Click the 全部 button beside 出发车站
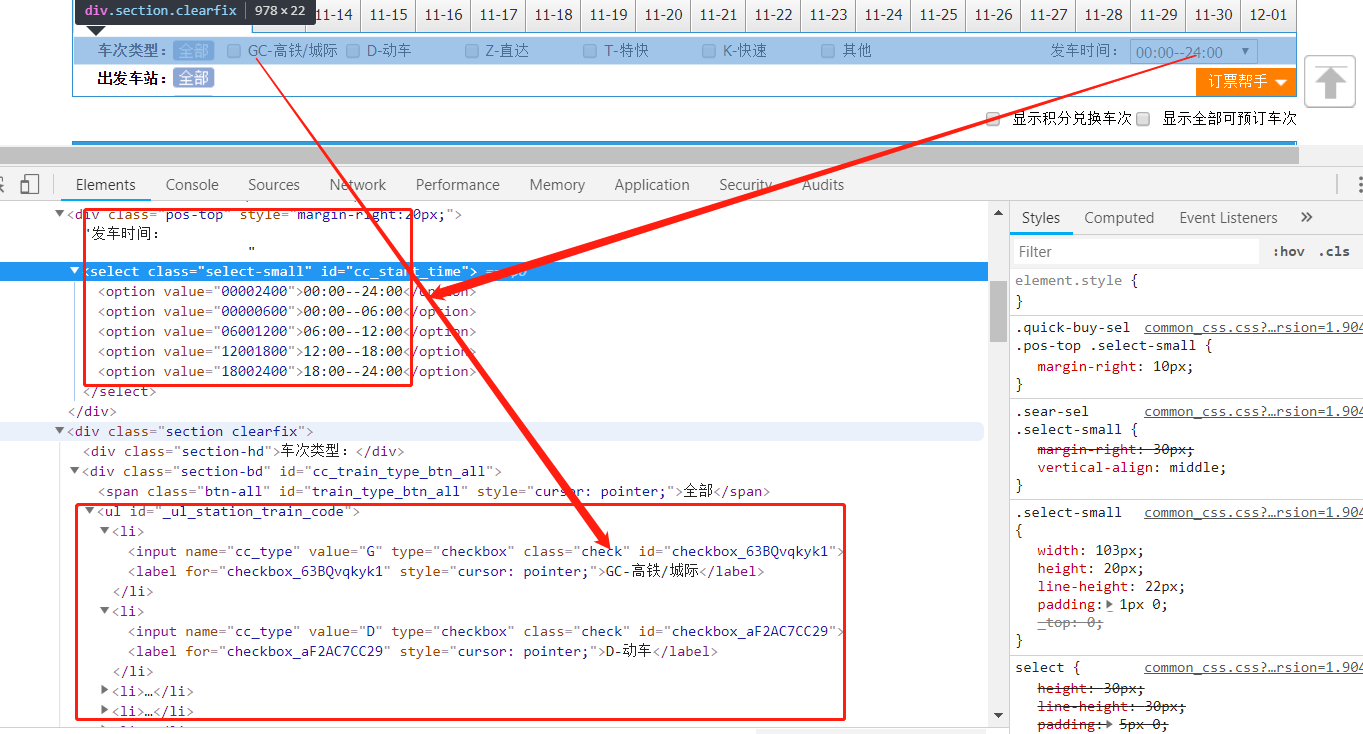The image size is (1363, 734). (193, 77)
